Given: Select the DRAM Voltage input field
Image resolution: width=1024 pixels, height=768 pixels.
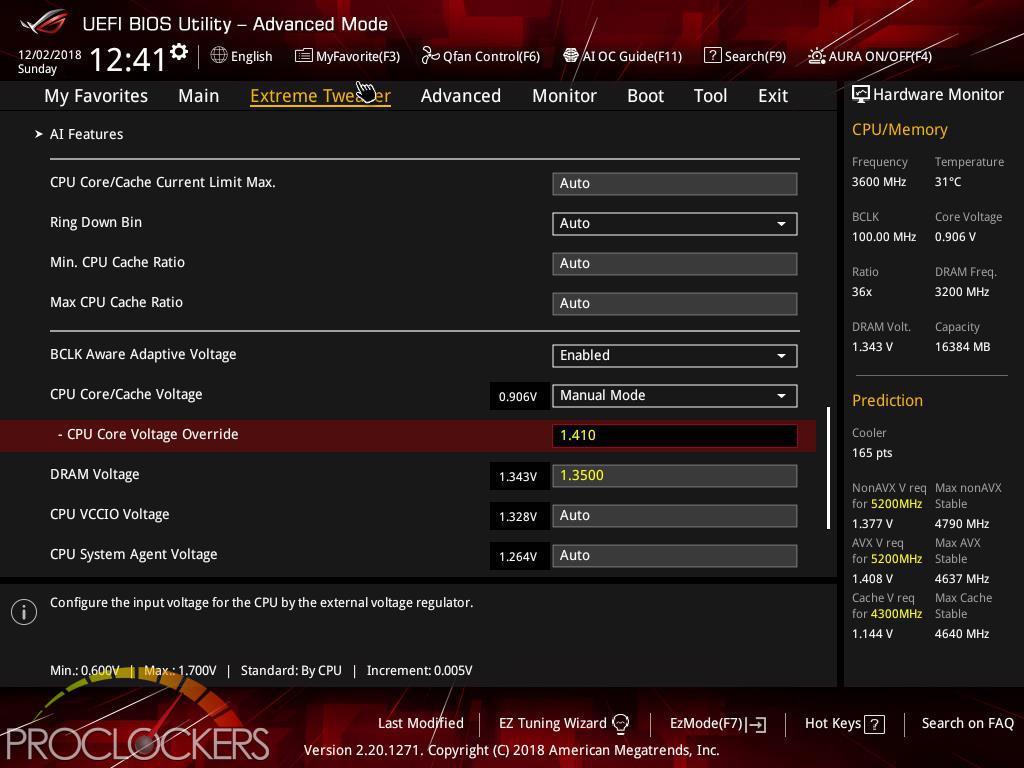Looking at the screenshot, I should [x=675, y=475].
